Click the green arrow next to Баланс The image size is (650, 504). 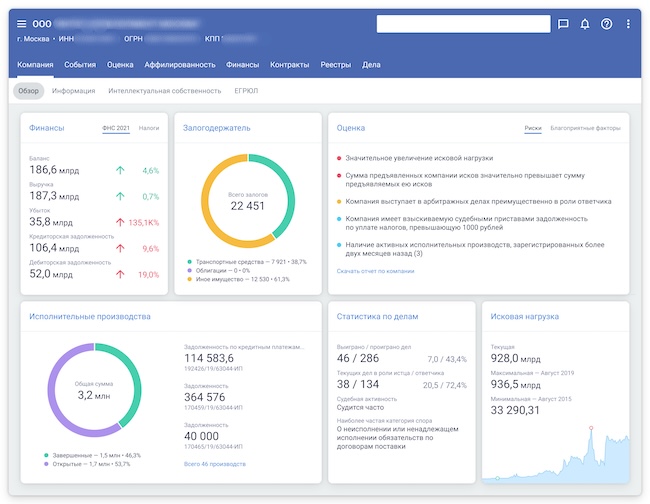pyautogui.click(x=121, y=171)
